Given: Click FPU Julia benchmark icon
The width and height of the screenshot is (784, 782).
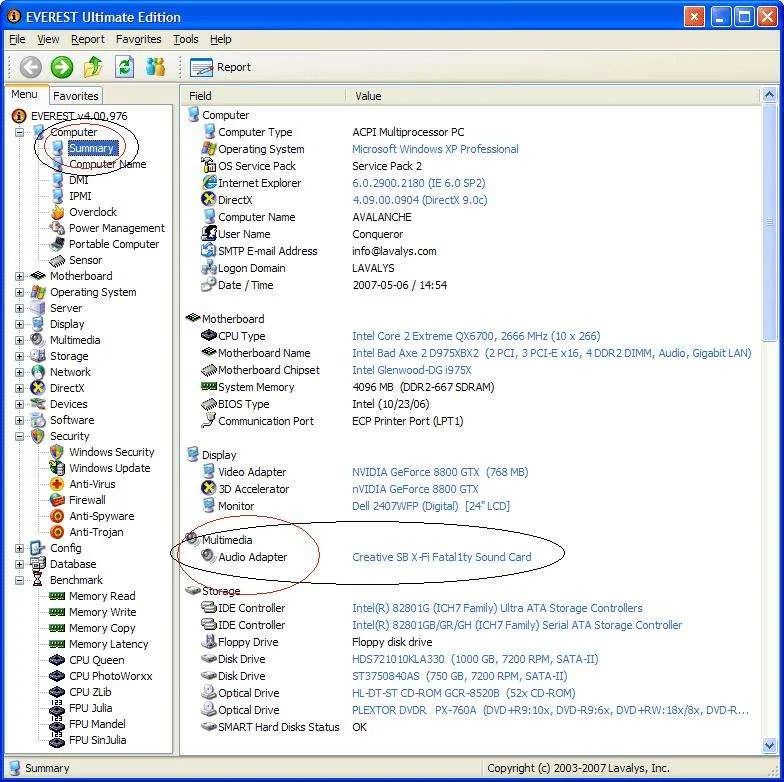Looking at the screenshot, I should pyautogui.click(x=57, y=708).
